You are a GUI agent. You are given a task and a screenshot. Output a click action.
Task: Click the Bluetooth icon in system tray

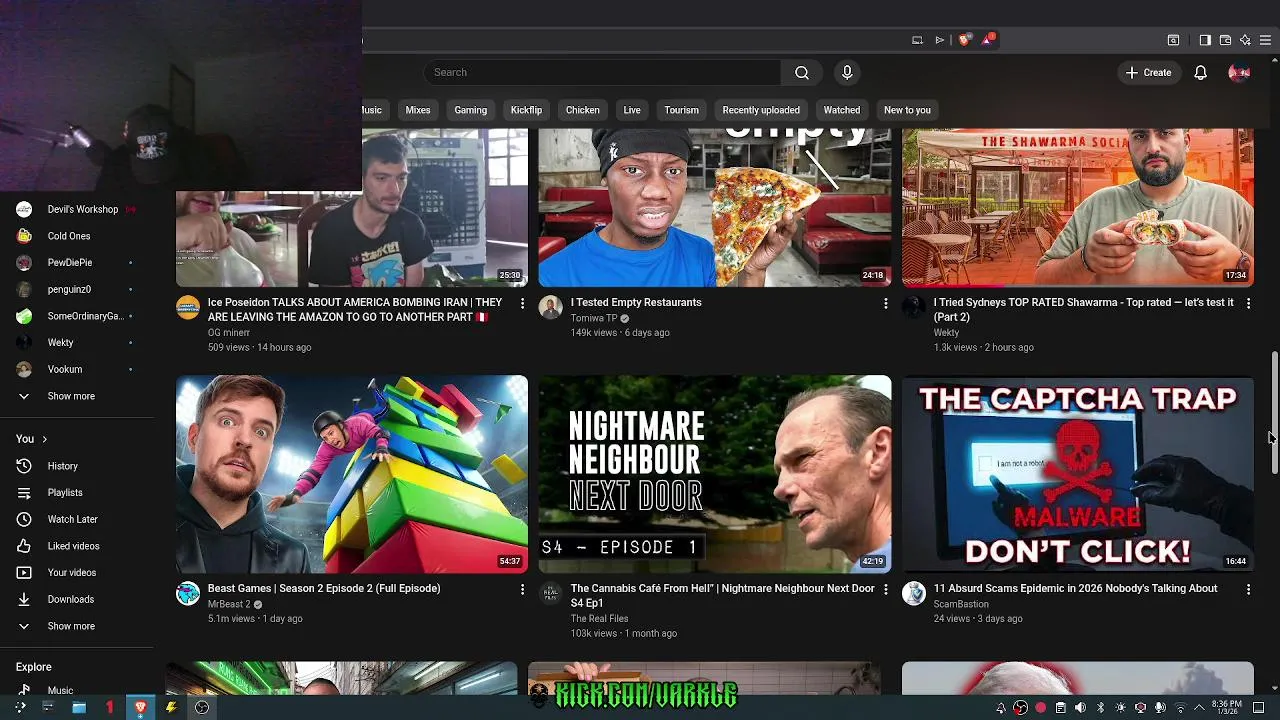click(x=1100, y=708)
